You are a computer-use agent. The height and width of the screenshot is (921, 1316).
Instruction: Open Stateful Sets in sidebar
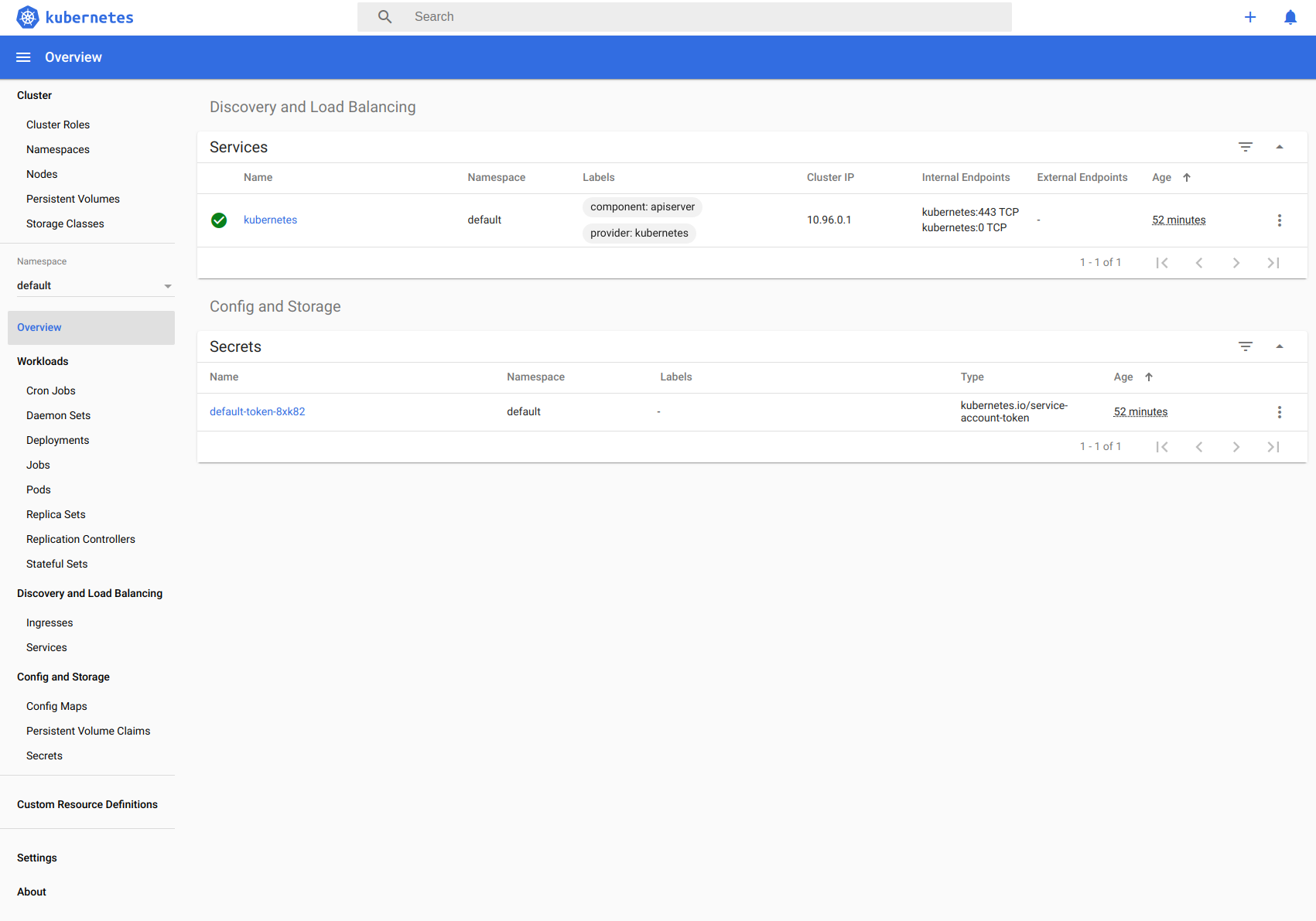(56, 564)
